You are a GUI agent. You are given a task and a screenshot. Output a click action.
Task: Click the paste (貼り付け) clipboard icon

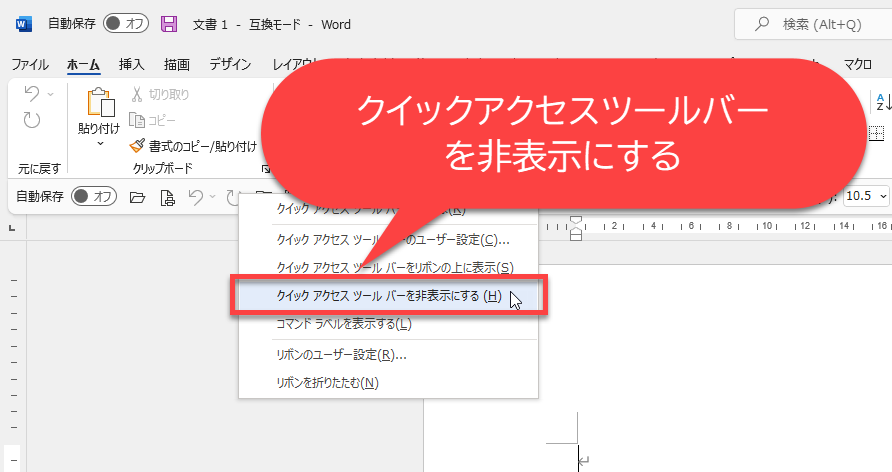(99, 103)
